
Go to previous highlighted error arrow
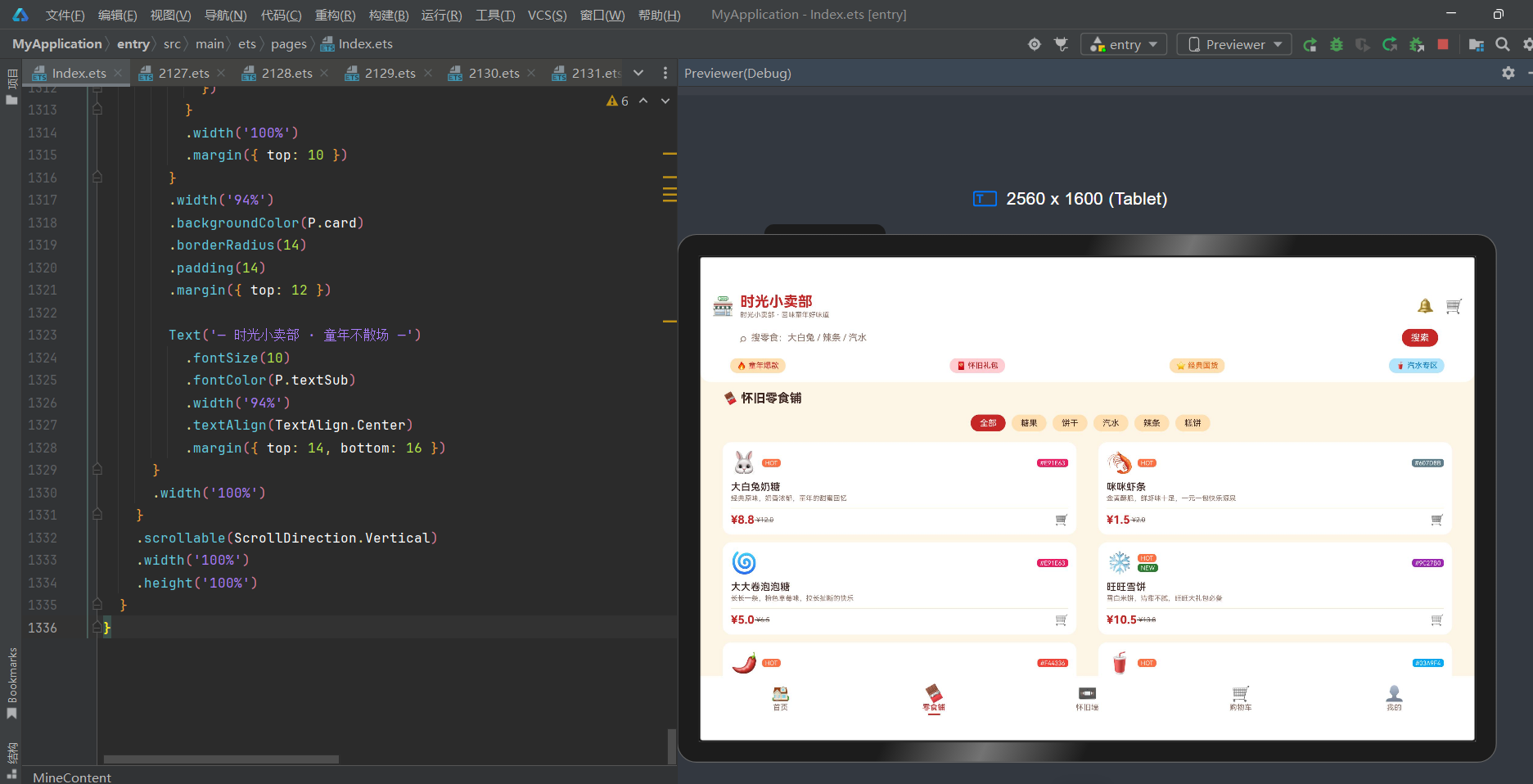click(643, 101)
